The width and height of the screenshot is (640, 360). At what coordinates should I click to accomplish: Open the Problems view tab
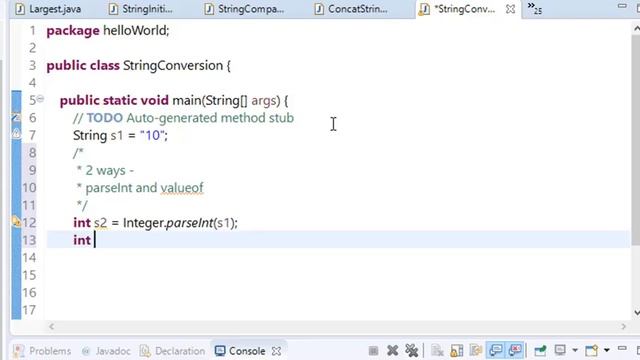coord(42,351)
